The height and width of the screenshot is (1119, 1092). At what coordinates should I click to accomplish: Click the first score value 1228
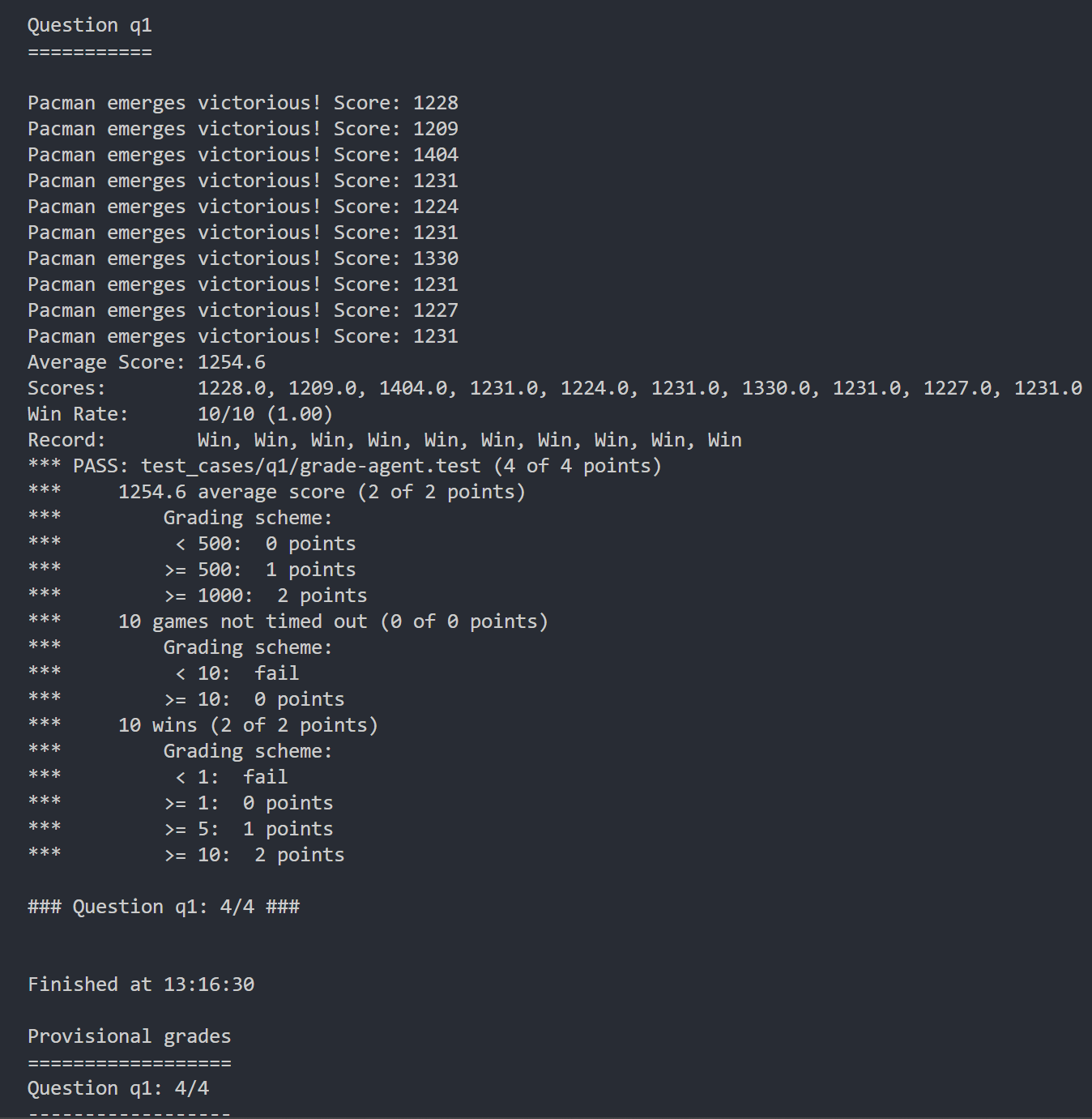coord(436,103)
